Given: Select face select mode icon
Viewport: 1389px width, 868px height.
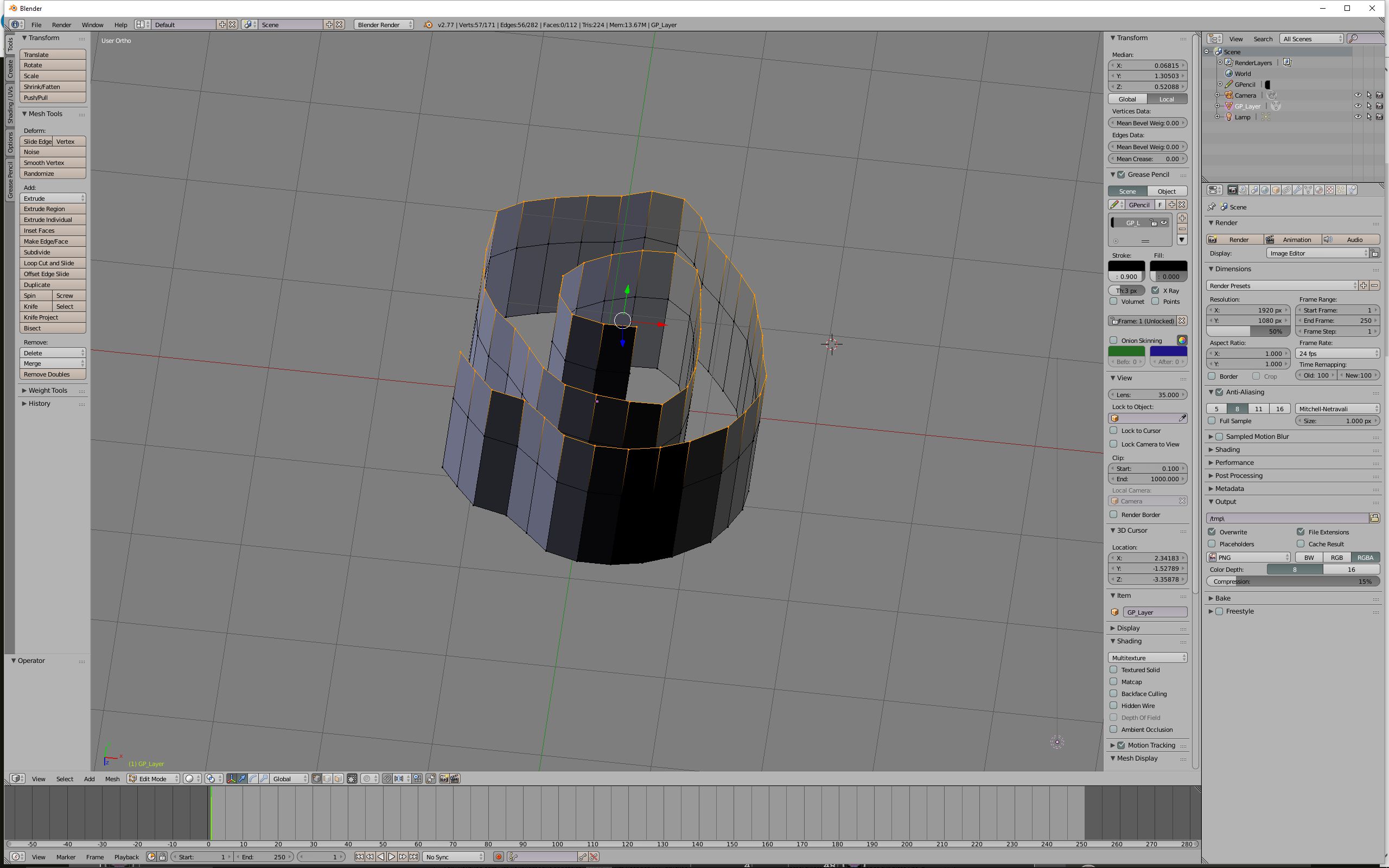Looking at the screenshot, I should coord(338,779).
